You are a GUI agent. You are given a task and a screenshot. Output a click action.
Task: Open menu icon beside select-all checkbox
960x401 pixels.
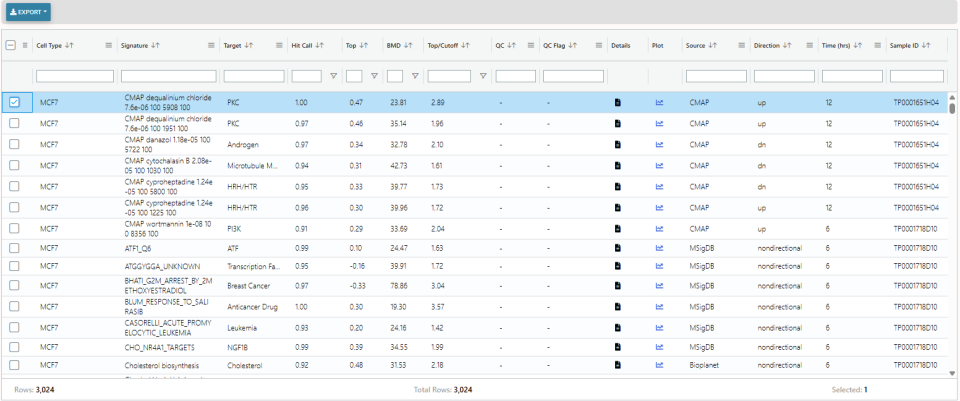tap(25, 45)
